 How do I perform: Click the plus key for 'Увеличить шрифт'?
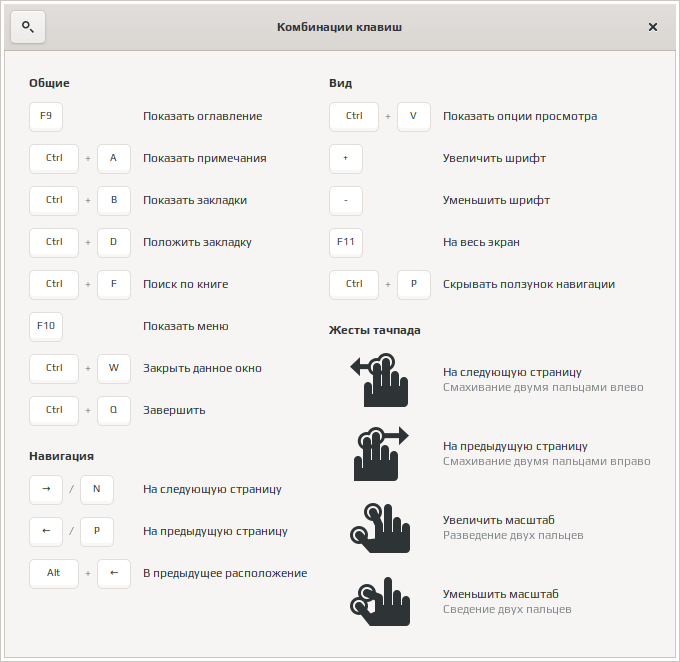(346, 158)
